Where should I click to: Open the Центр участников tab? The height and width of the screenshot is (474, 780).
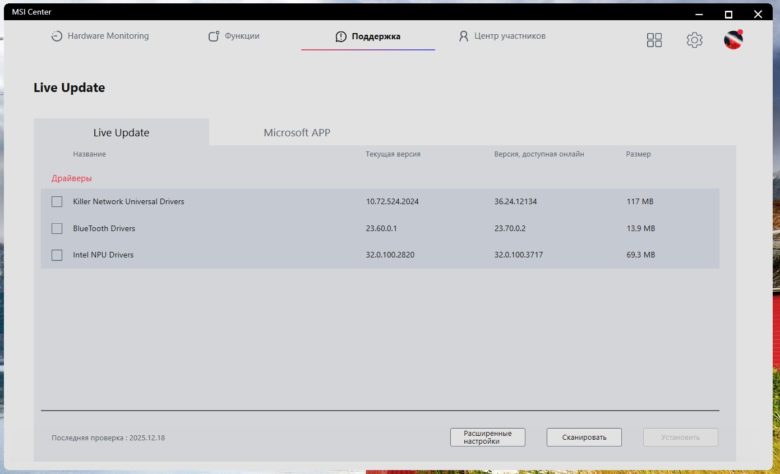click(x=501, y=36)
